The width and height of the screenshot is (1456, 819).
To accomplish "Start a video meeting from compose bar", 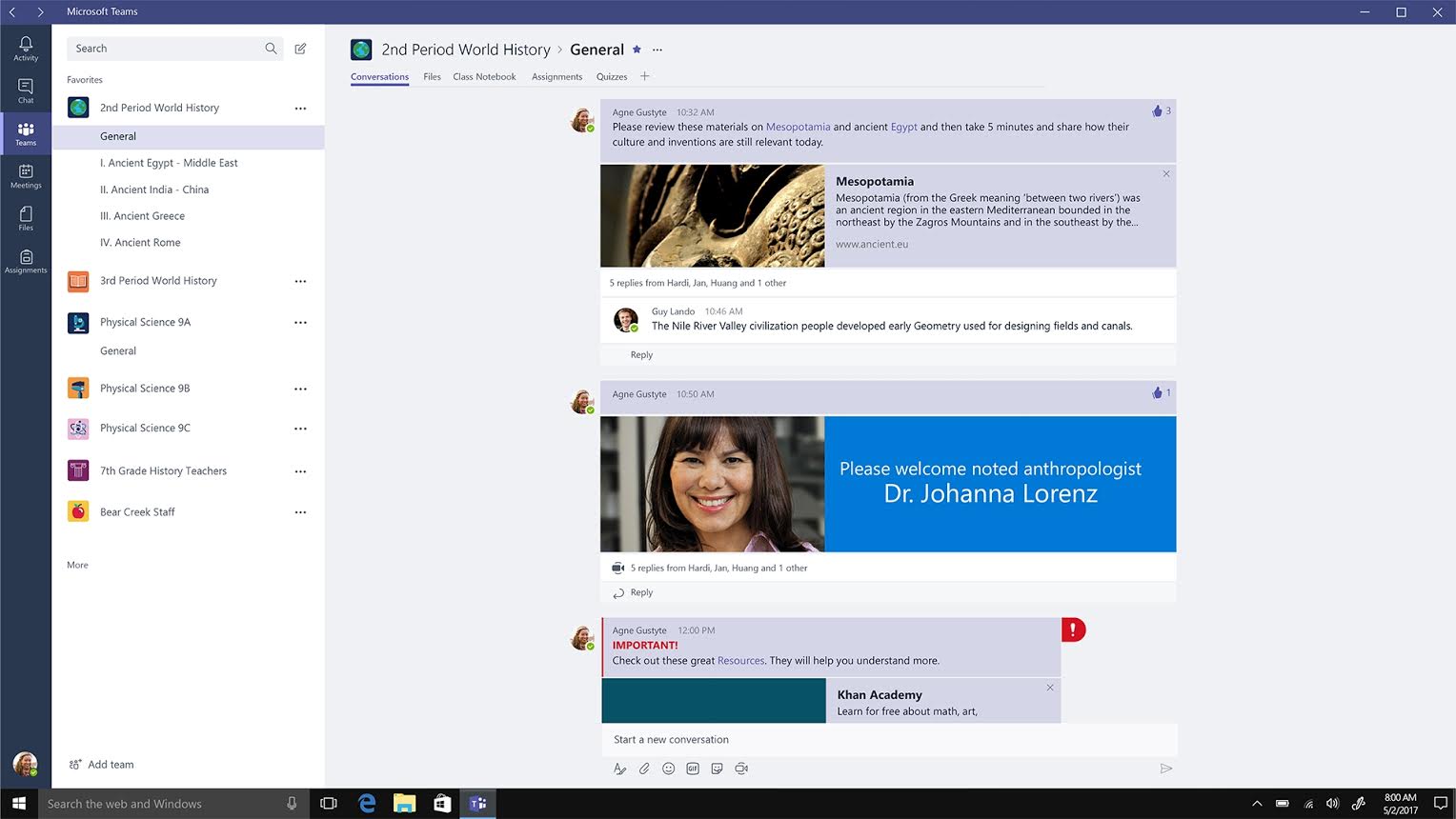I will (741, 769).
